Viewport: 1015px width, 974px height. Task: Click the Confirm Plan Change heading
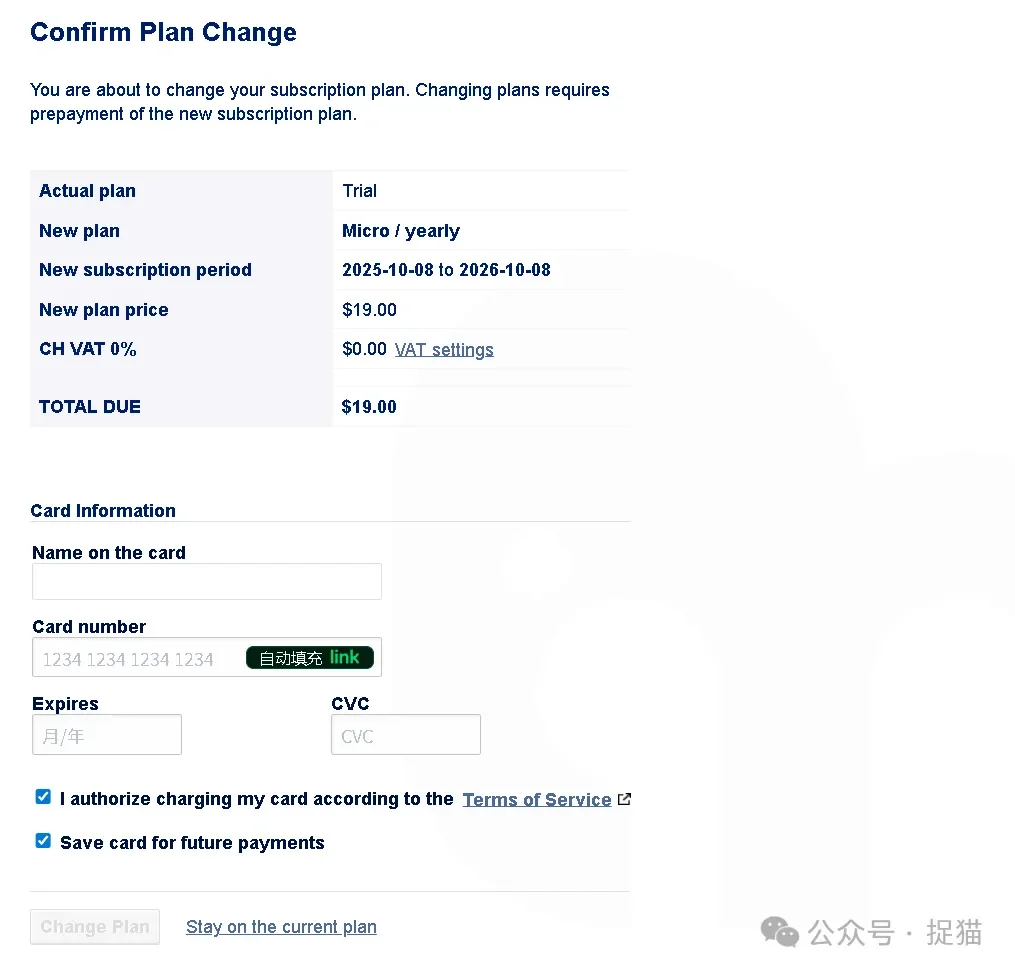point(163,32)
